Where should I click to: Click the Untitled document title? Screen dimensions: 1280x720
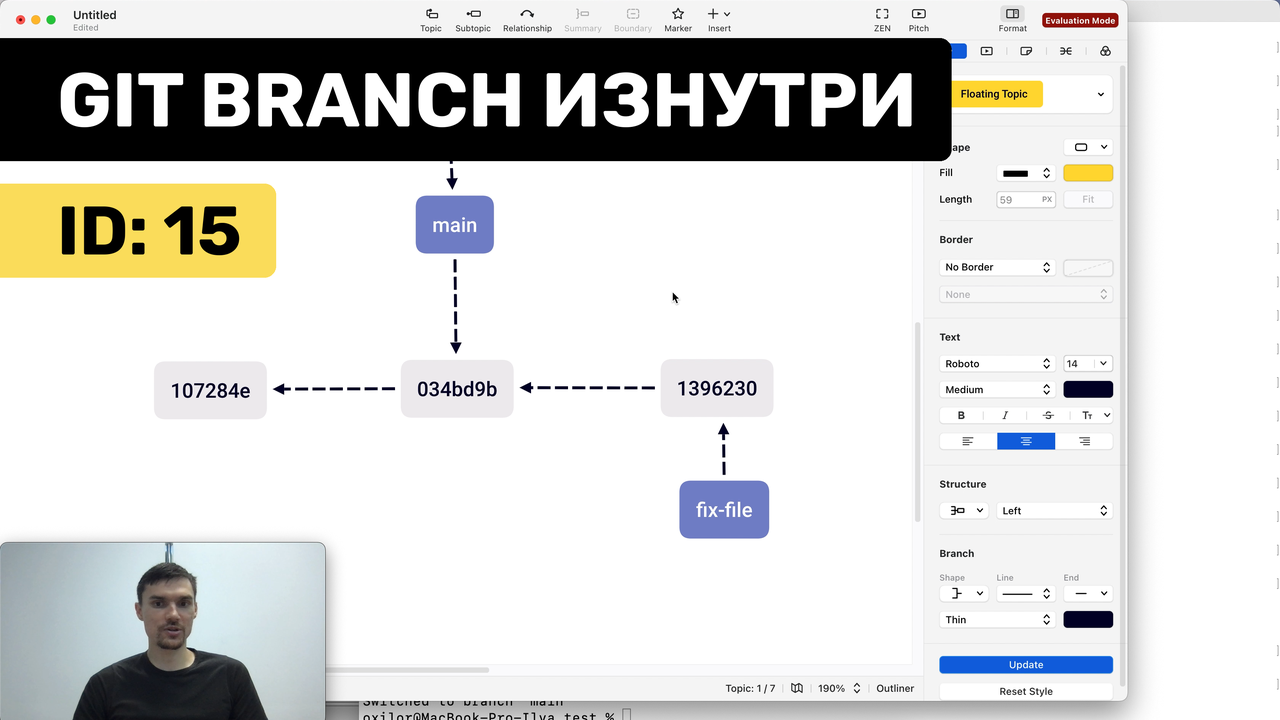[95, 15]
